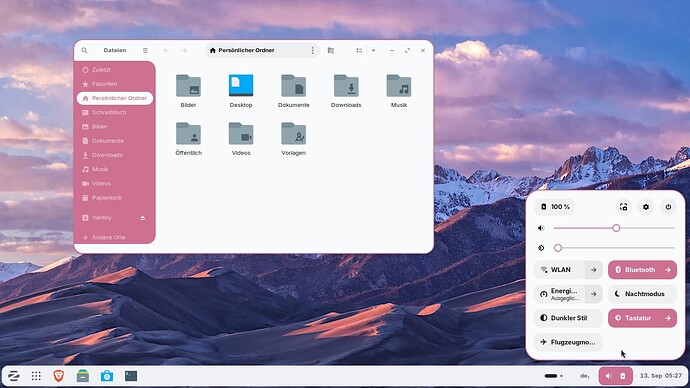Open the de keyboard layout indicator
Screen dimensions: 690x388
click(585, 376)
